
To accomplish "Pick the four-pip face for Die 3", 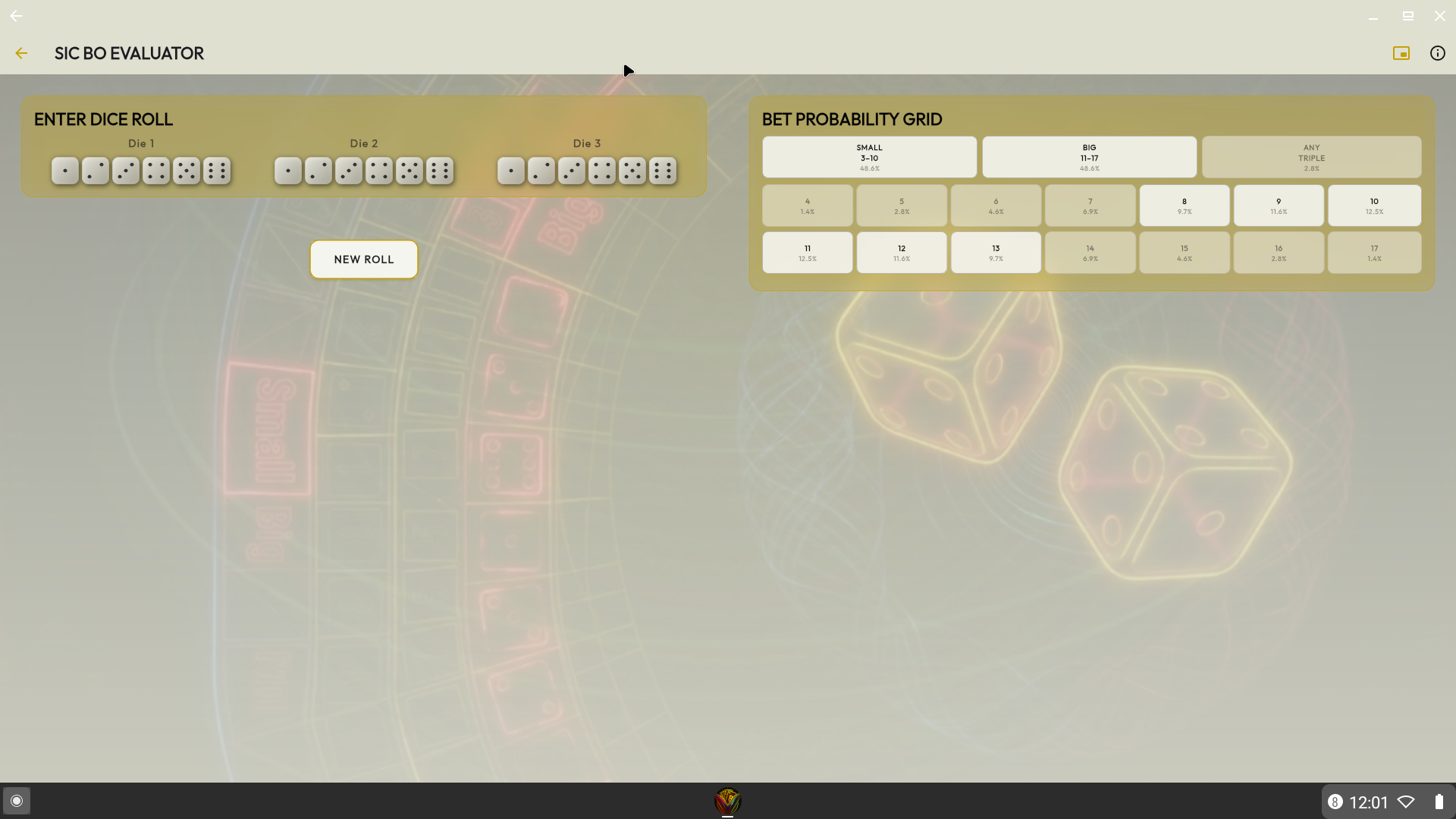I will [602, 171].
